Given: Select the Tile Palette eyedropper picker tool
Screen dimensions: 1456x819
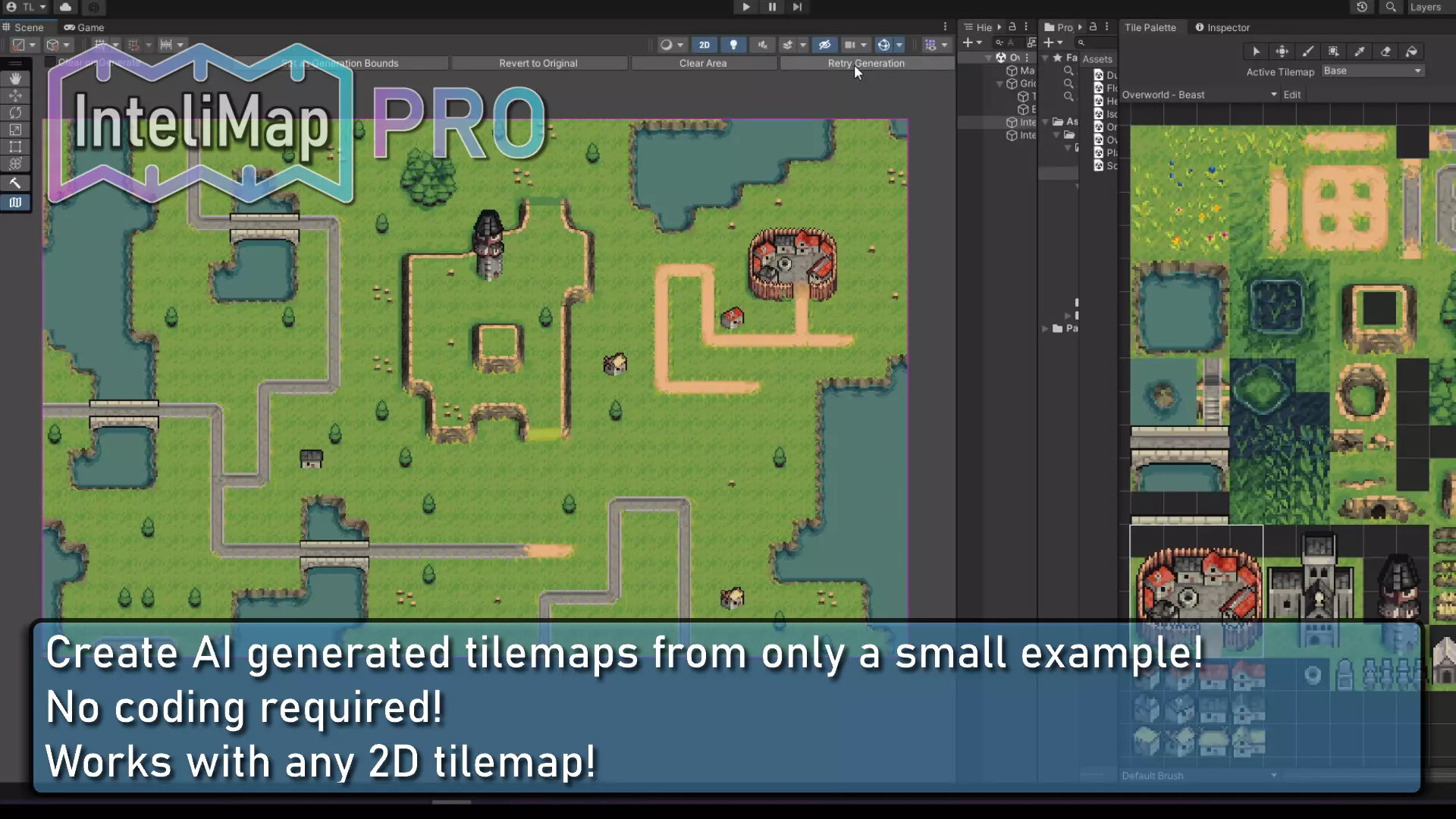Looking at the screenshot, I should point(1360,52).
